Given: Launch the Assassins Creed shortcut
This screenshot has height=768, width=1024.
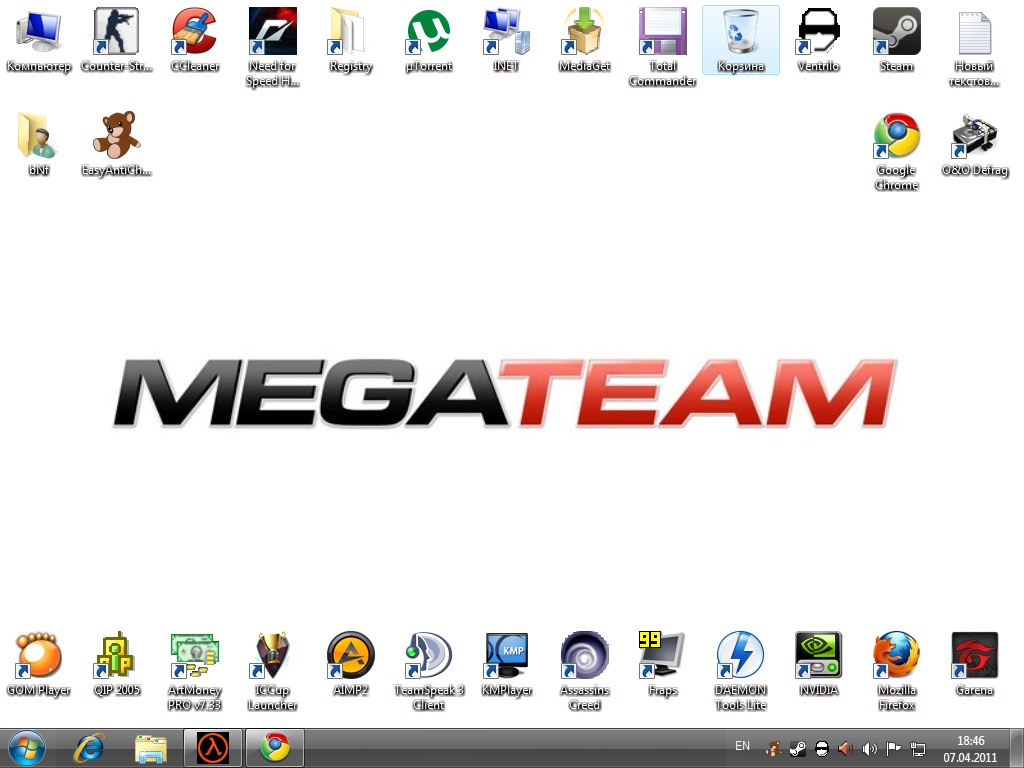Looking at the screenshot, I should click(584, 671).
